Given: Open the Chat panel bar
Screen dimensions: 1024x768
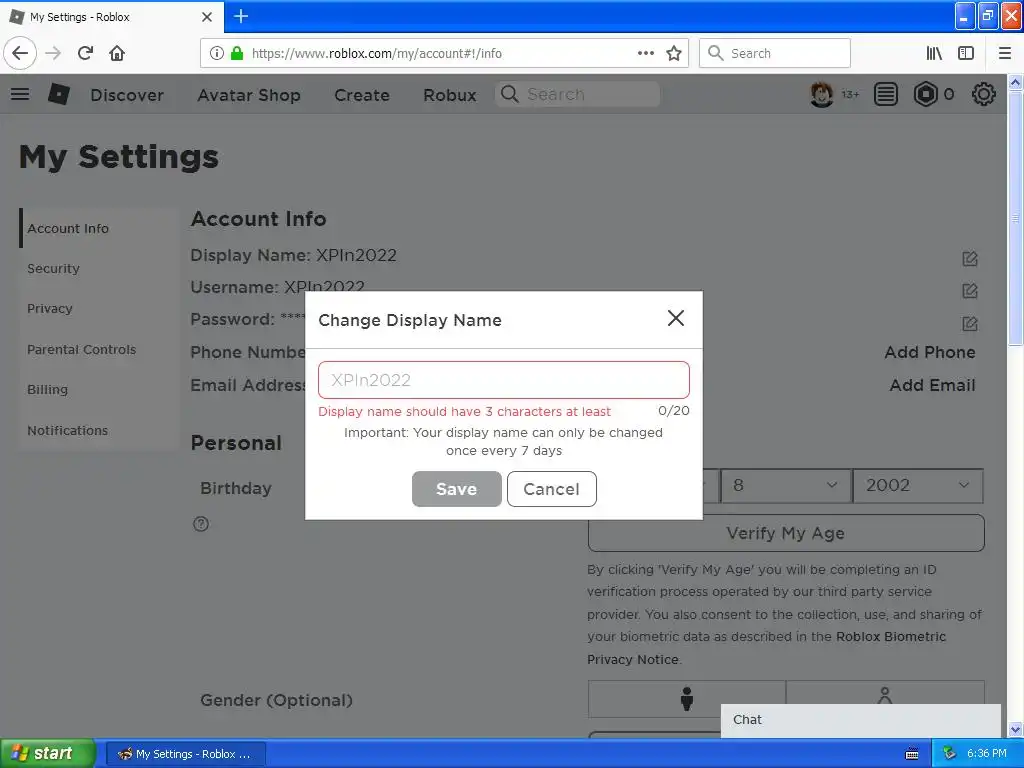Looking at the screenshot, I should click(861, 720).
